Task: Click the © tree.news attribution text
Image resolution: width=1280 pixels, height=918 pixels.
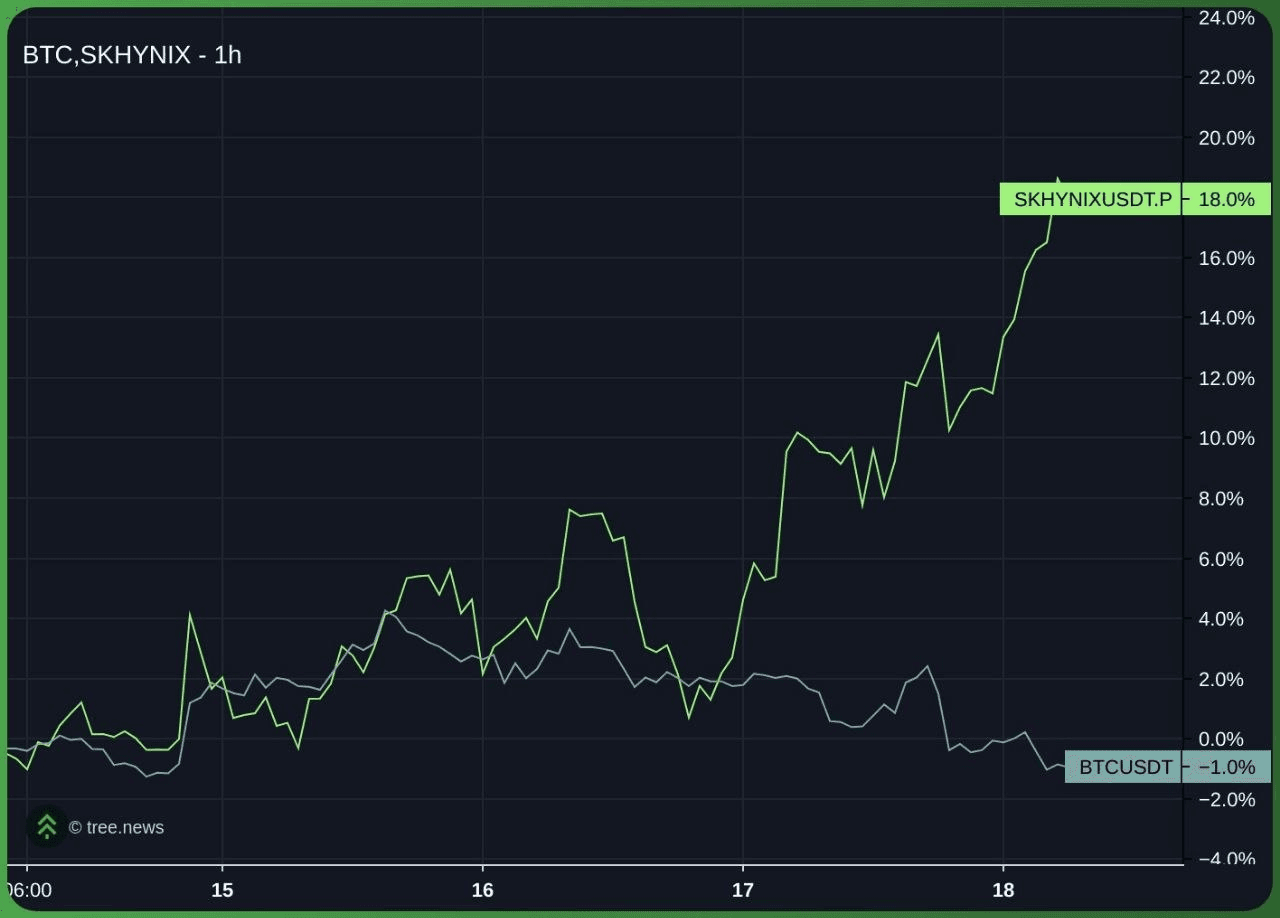Action: 116,827
